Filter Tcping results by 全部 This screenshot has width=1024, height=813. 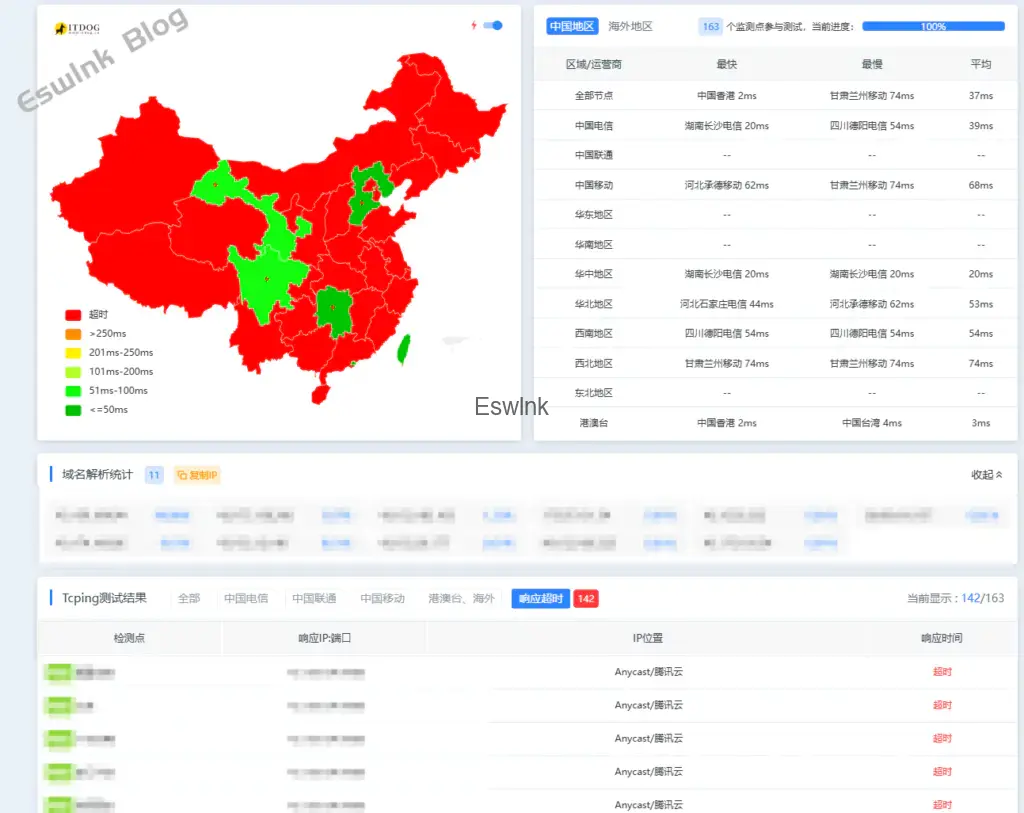[189, 598]
